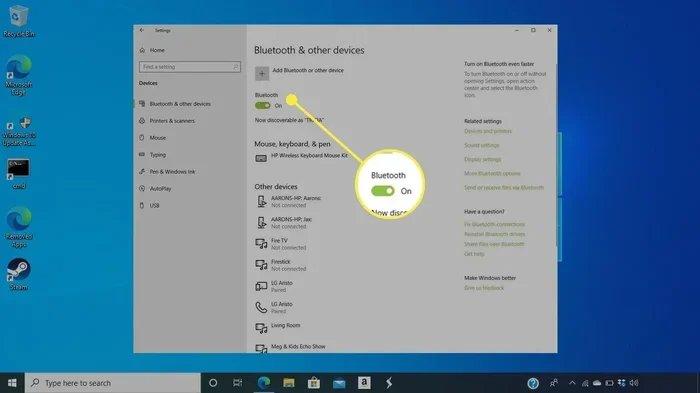Image resolution: width=700 pixels, height=393 pixels.
Task: Click Reinstall Bluetooth drivers link
Action: [x=494, y=234]
